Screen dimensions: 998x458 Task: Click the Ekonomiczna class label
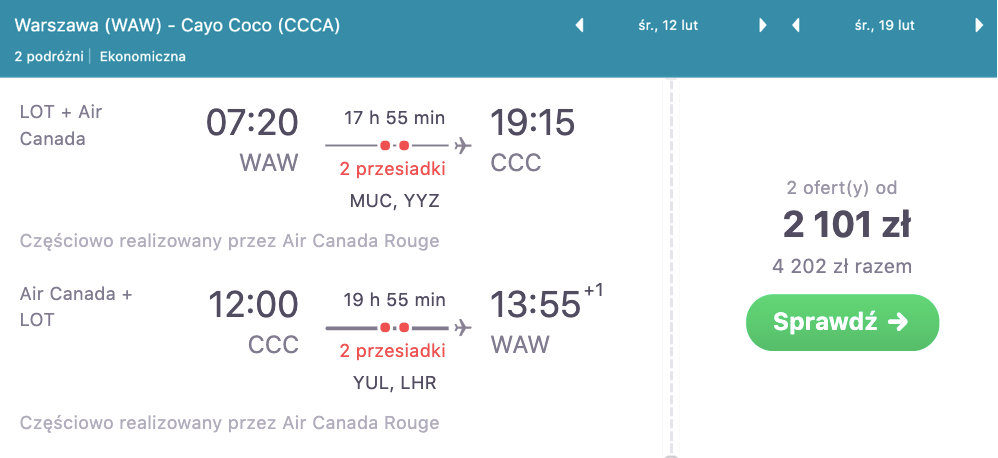click(x=143, y=57)
